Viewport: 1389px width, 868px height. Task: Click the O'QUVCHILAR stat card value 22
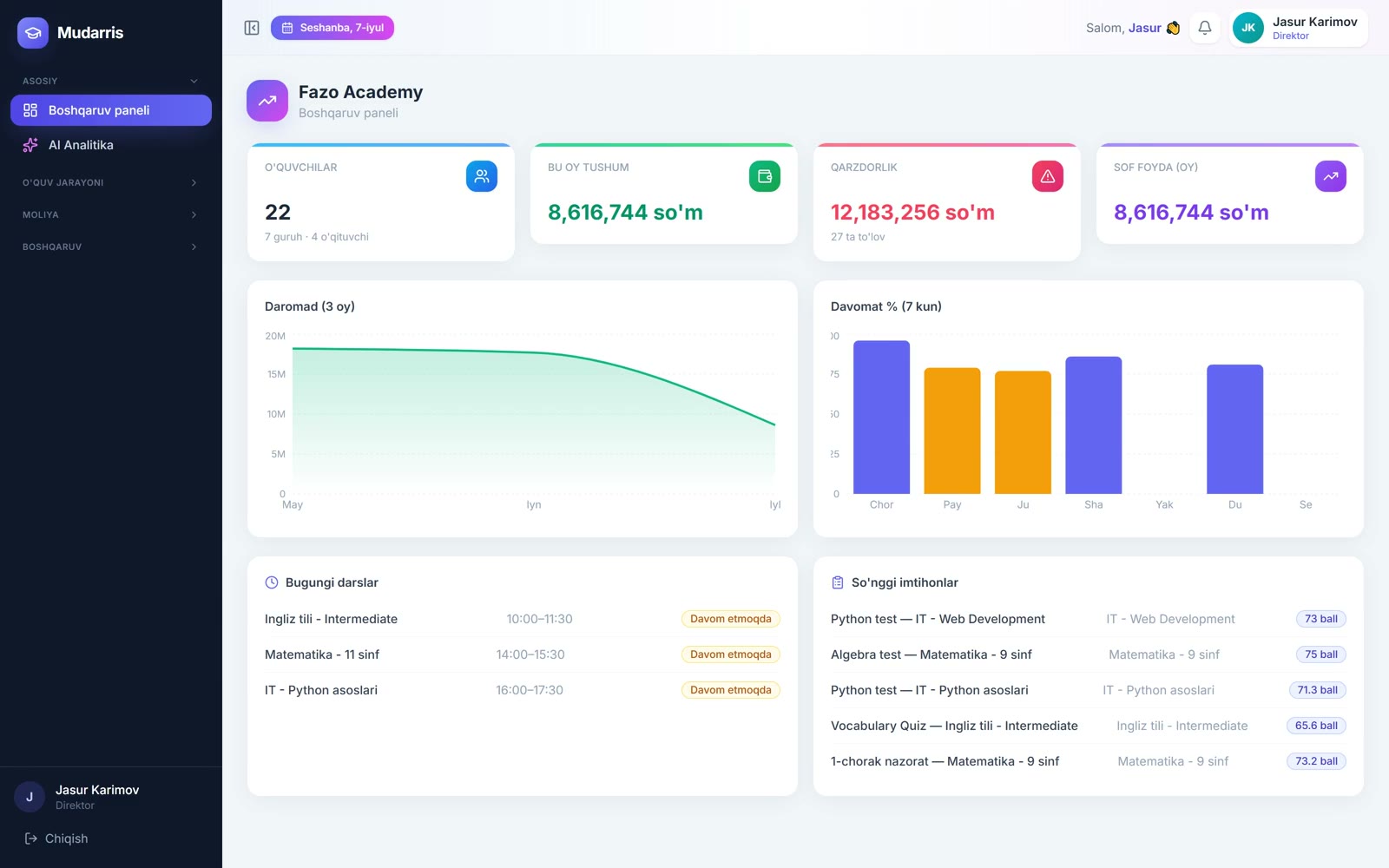(278, 212)
